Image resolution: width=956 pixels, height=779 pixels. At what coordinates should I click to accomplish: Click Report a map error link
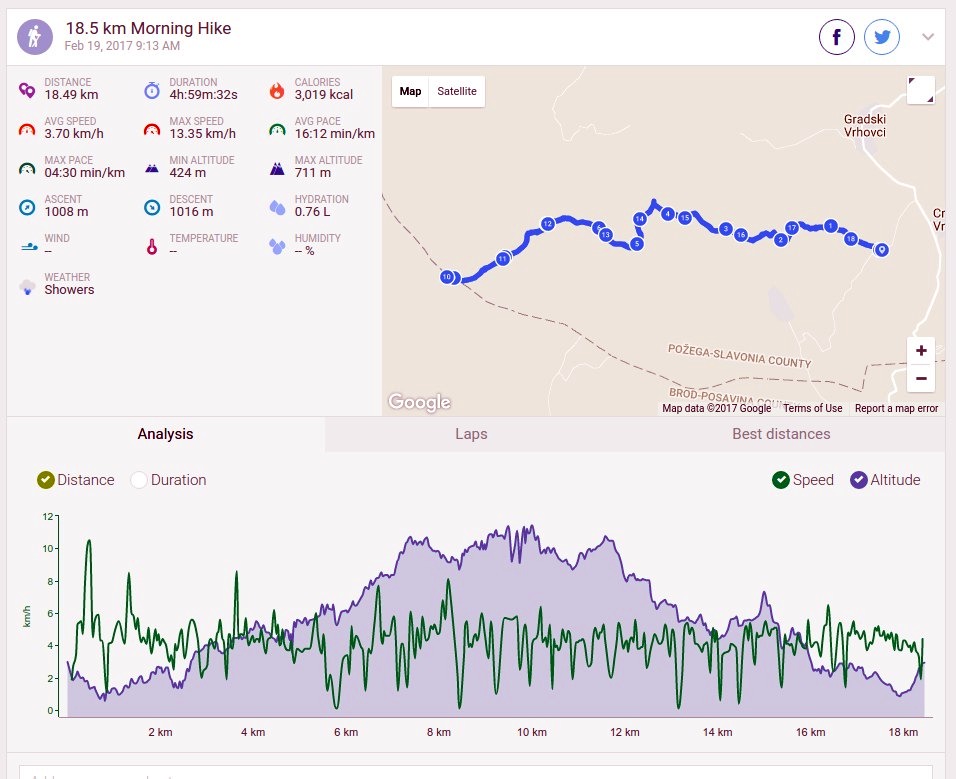pyautogui.click(x=896, y=408)
